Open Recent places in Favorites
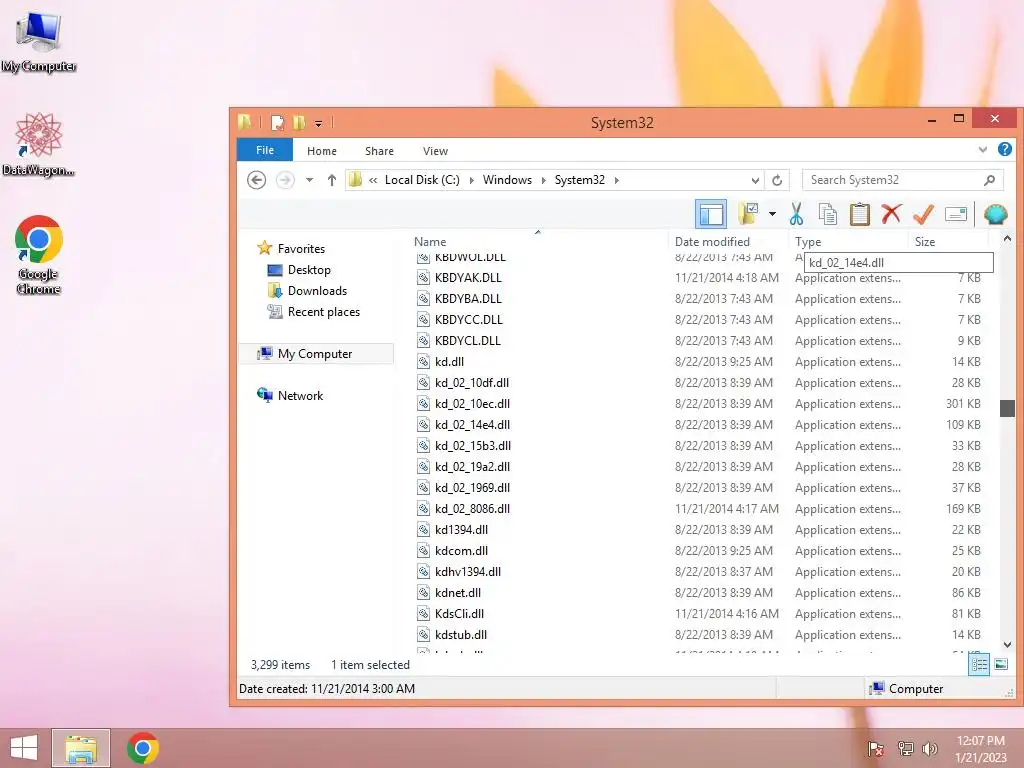 tap(324, 312)
